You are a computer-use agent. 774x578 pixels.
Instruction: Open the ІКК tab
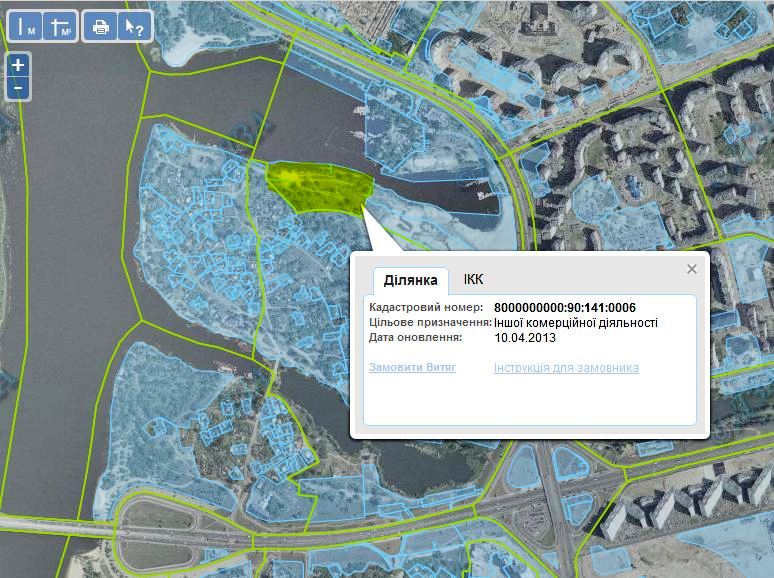[x=473, y=280]
